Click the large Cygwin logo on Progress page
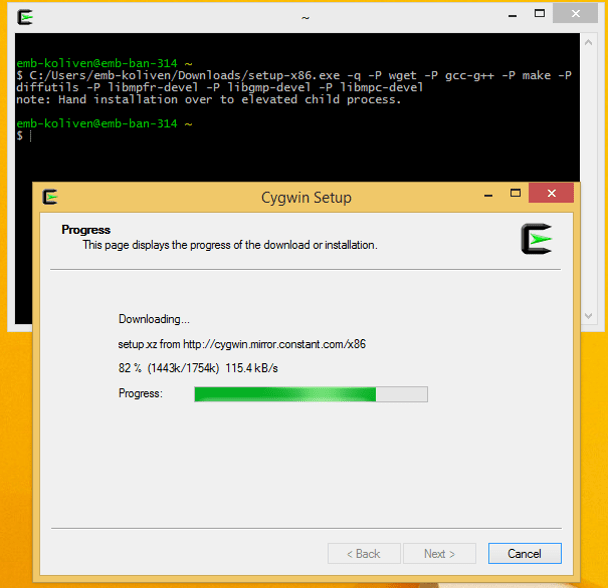608x588 pixels. tap(536, 239)
